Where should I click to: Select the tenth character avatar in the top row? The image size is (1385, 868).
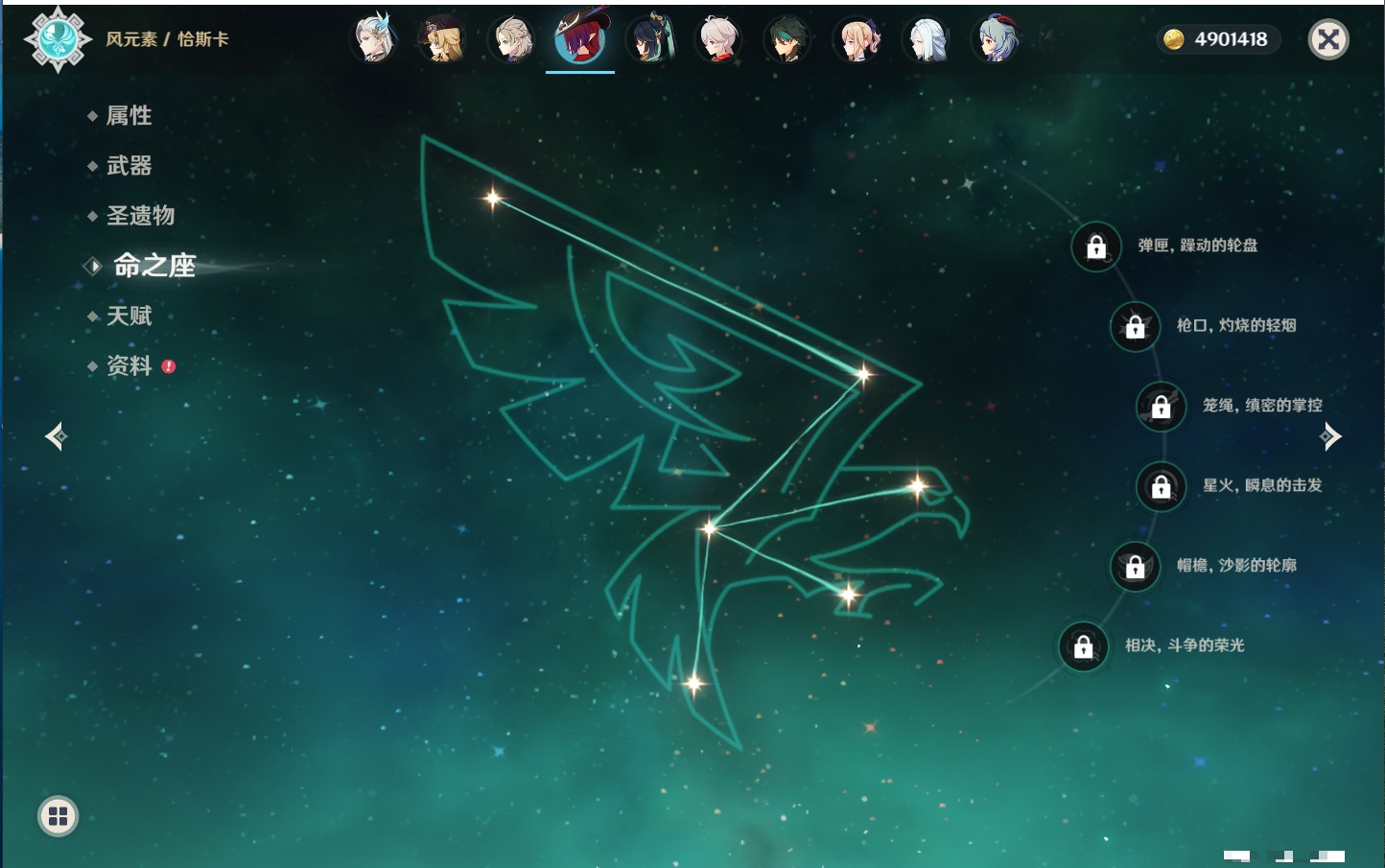coord(995,39)
